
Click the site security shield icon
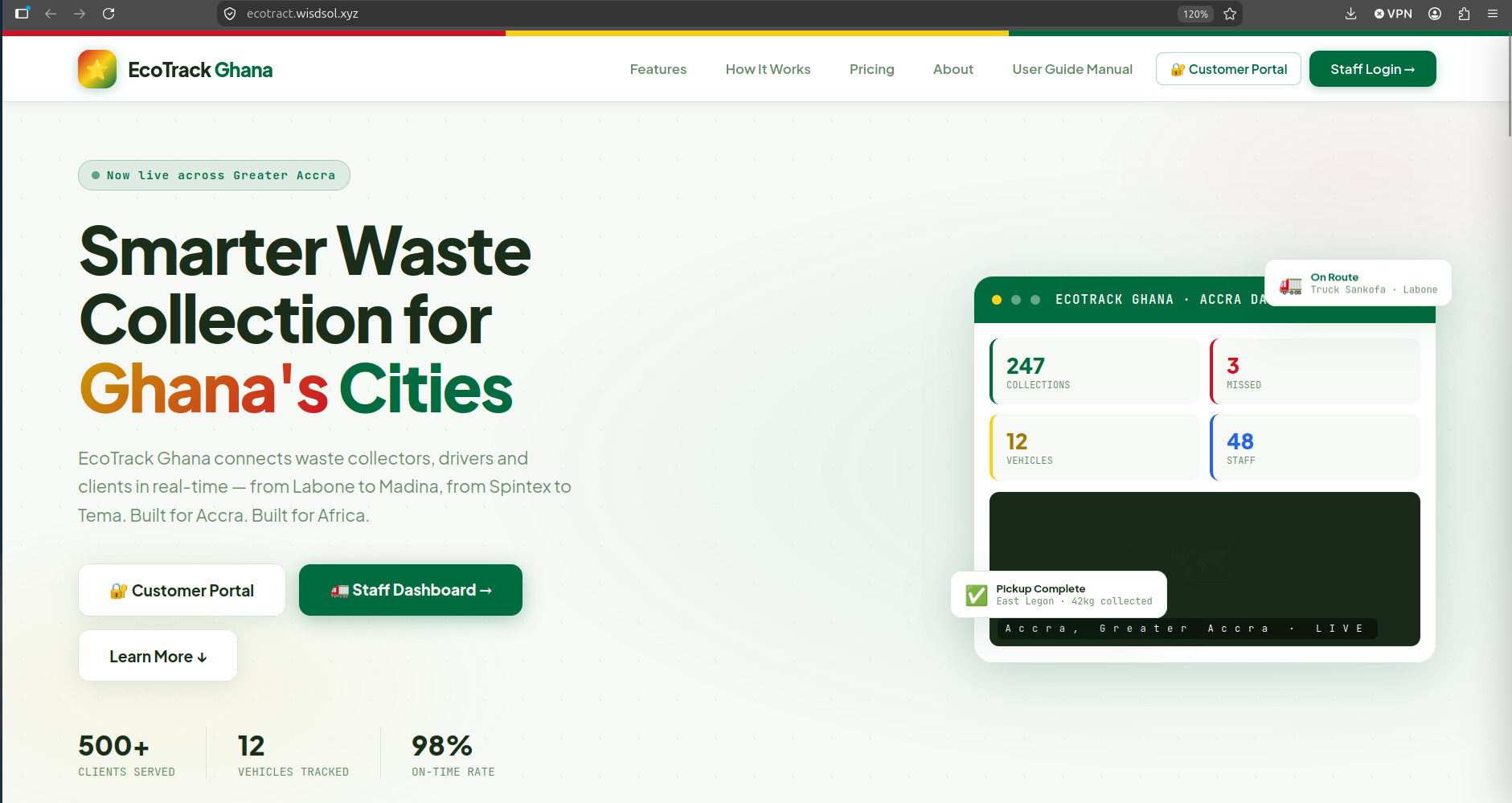click(230, 14)
